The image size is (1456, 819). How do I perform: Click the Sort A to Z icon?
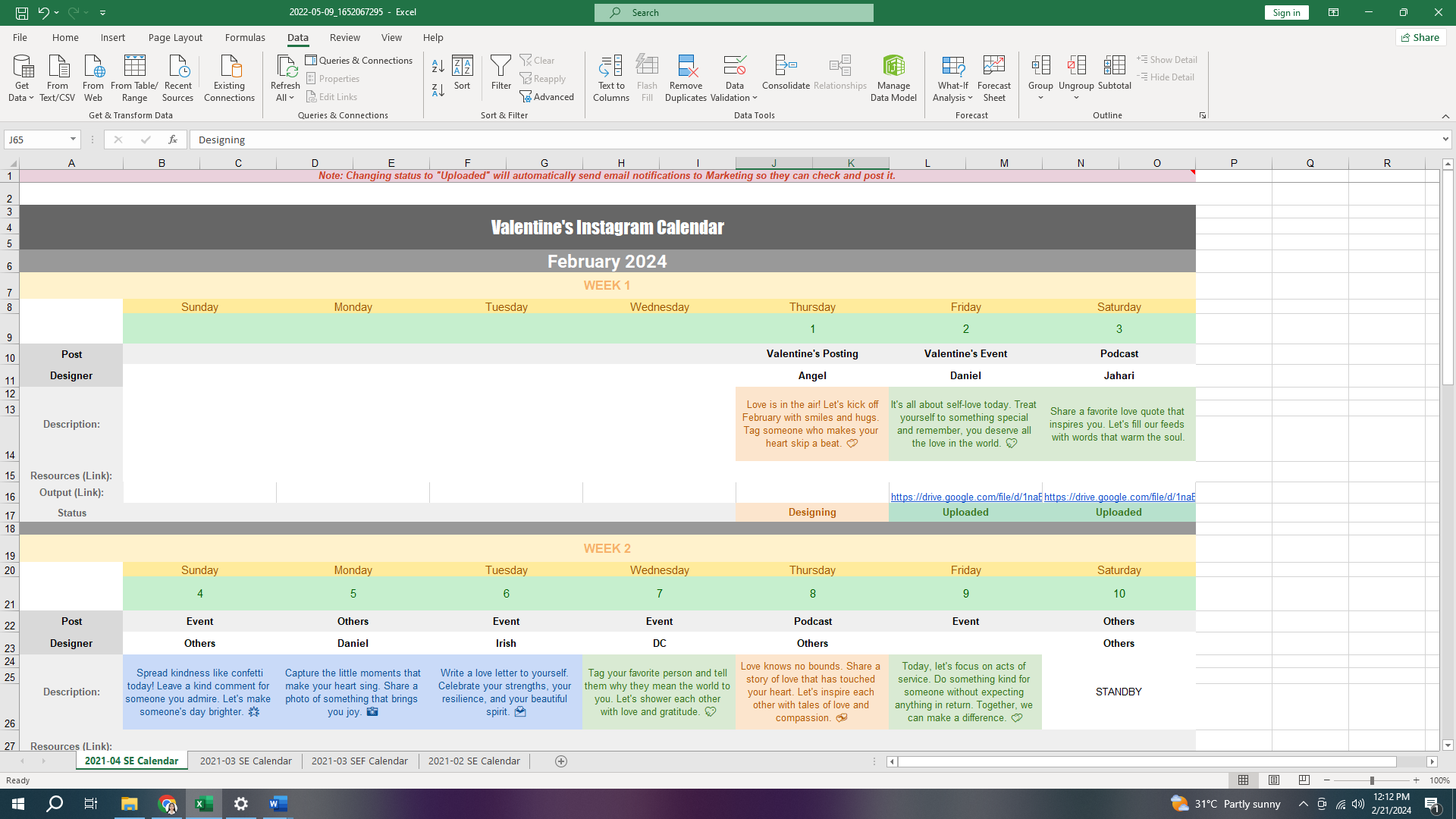(x=438, y=66)
